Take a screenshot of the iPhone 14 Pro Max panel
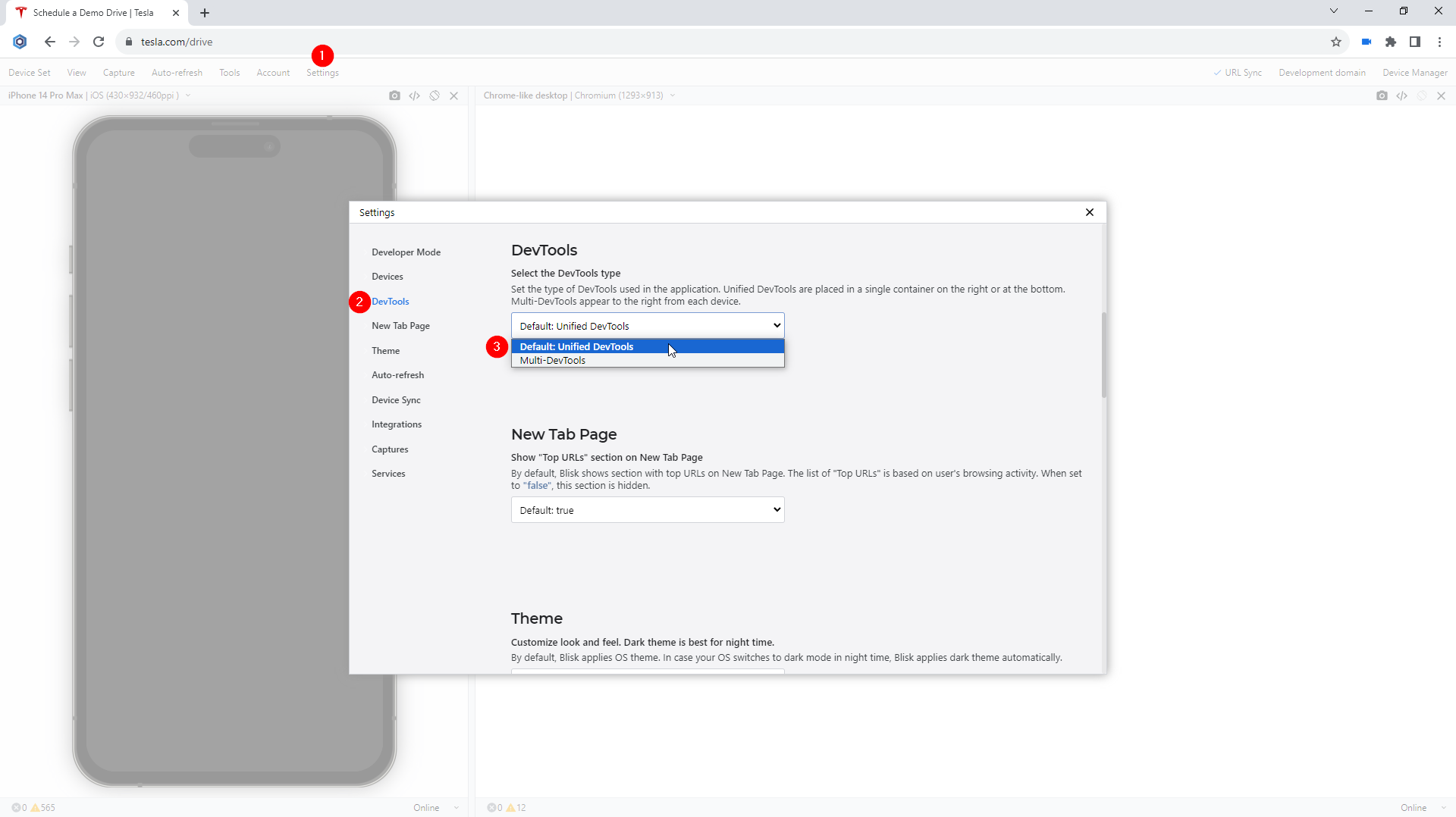1456x817 pixels. pyautogui.click(x=395, y=95)
